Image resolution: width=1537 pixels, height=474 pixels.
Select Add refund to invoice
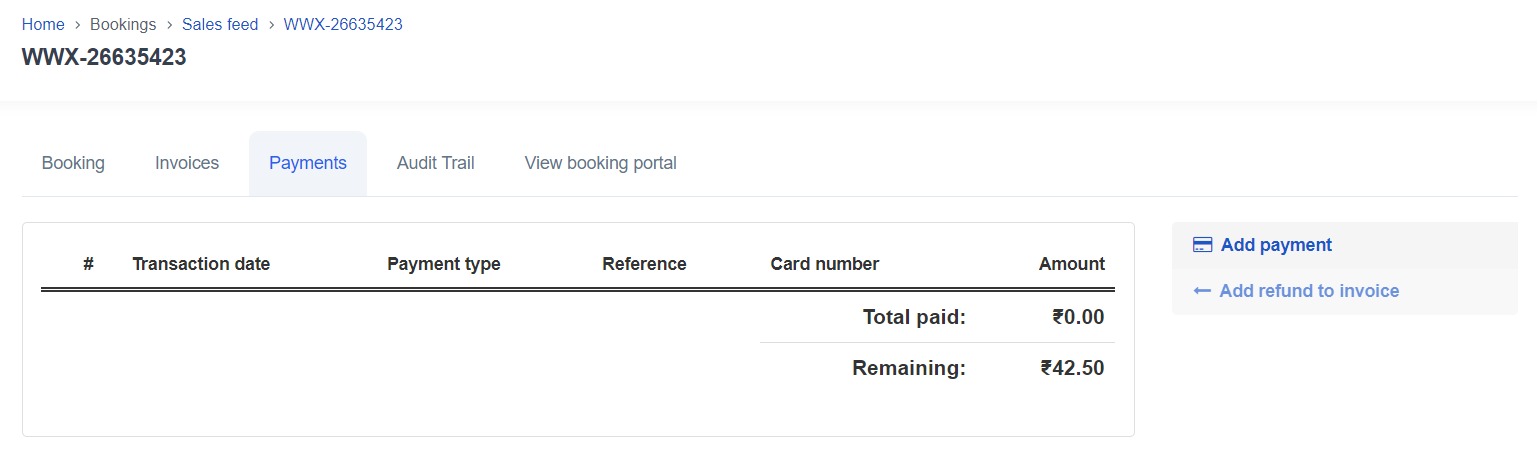click(x=1309, y=291)
